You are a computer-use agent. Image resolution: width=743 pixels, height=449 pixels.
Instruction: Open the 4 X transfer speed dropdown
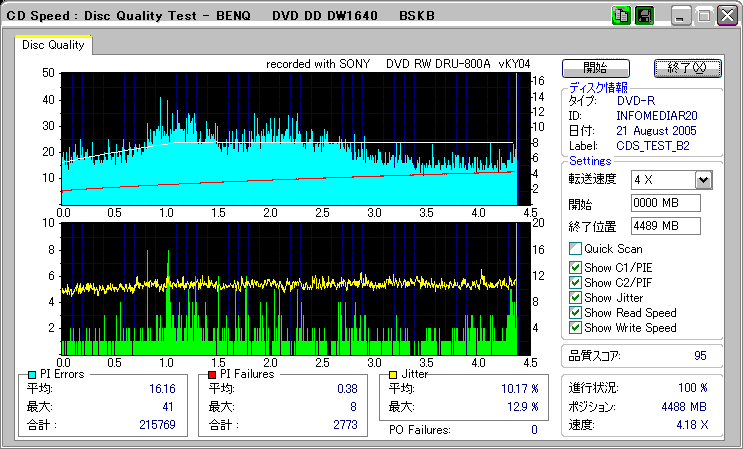(x=703, y=179)
